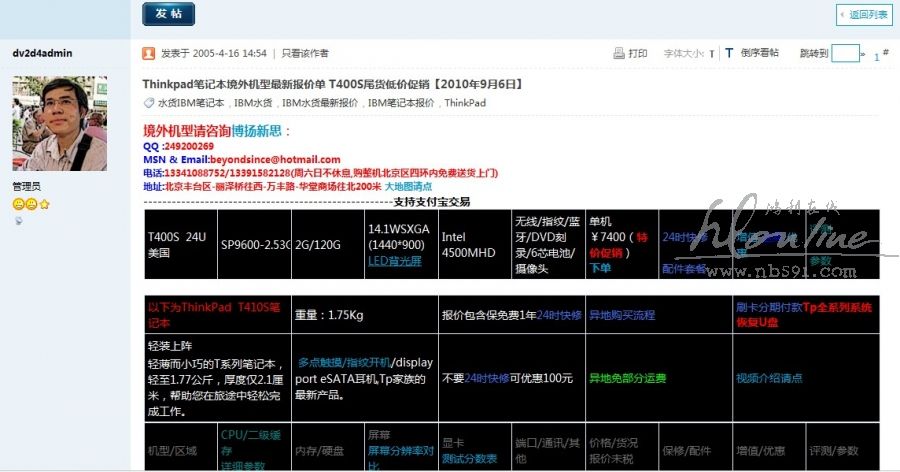Click the large T increase font size icon
Screen dimensions: 900x472
(x=729, y=53)
